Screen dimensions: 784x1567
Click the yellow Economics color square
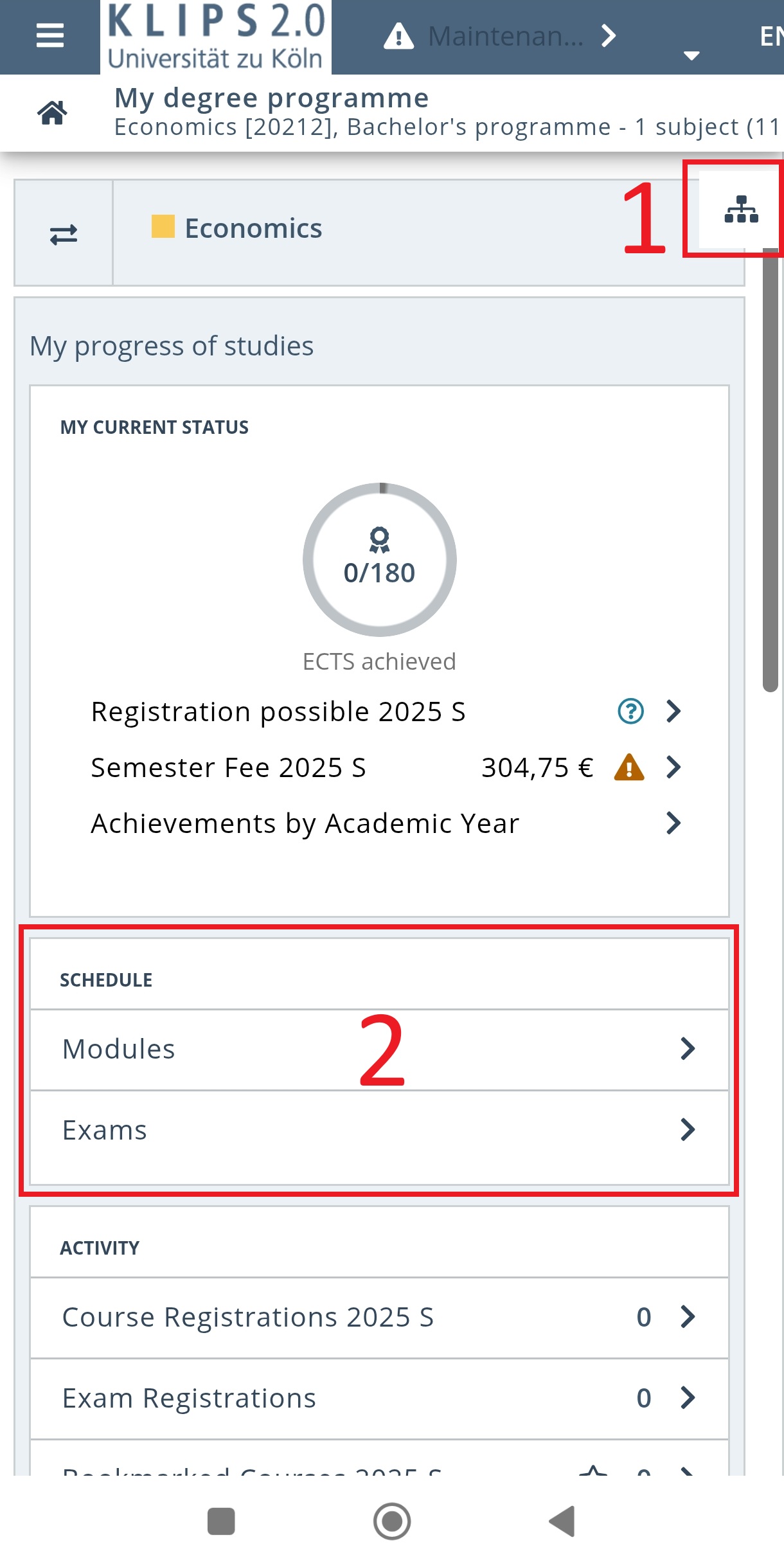coord(163,227)
